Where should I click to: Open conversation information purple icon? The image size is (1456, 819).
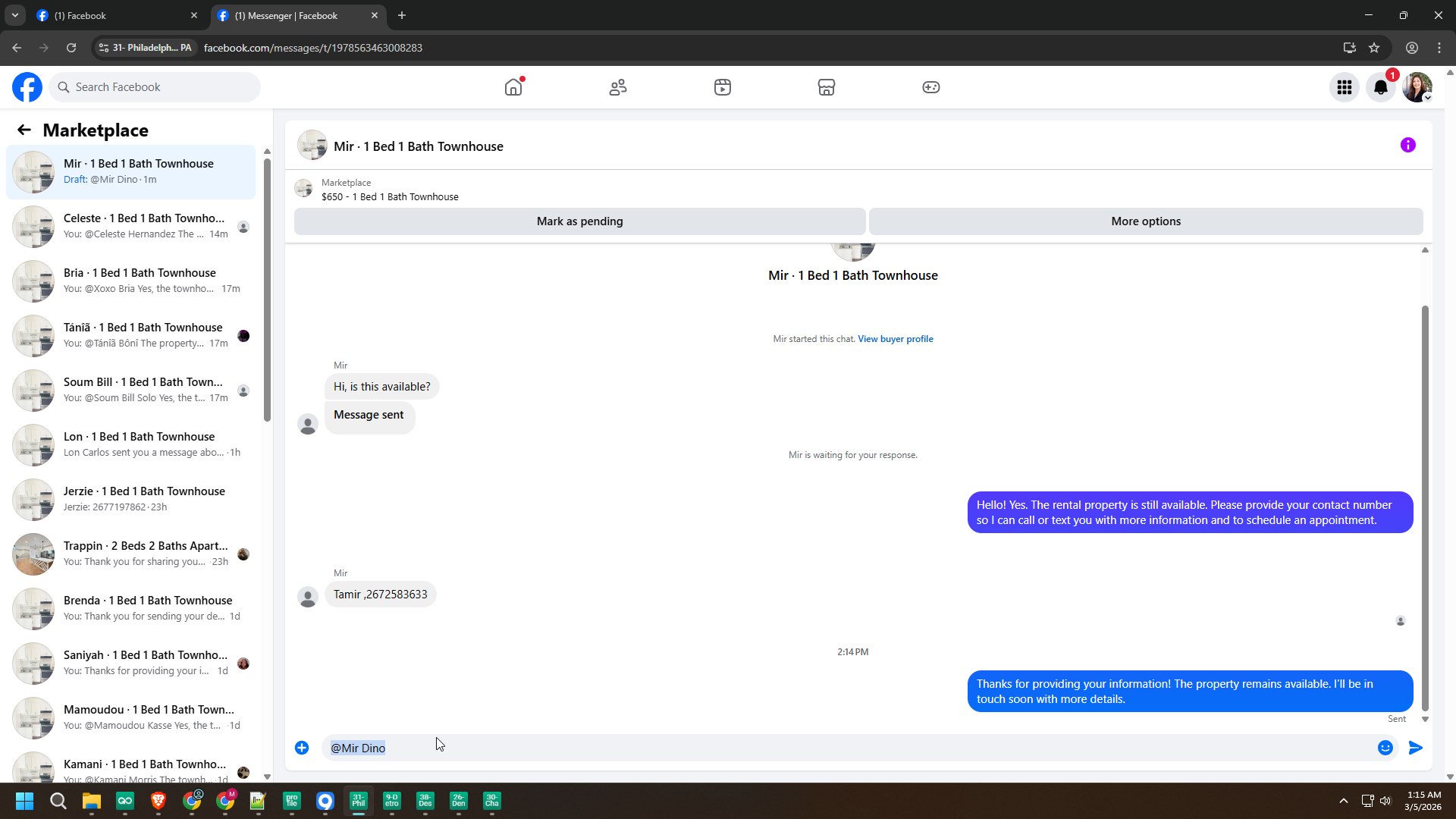pos(1408,145)
